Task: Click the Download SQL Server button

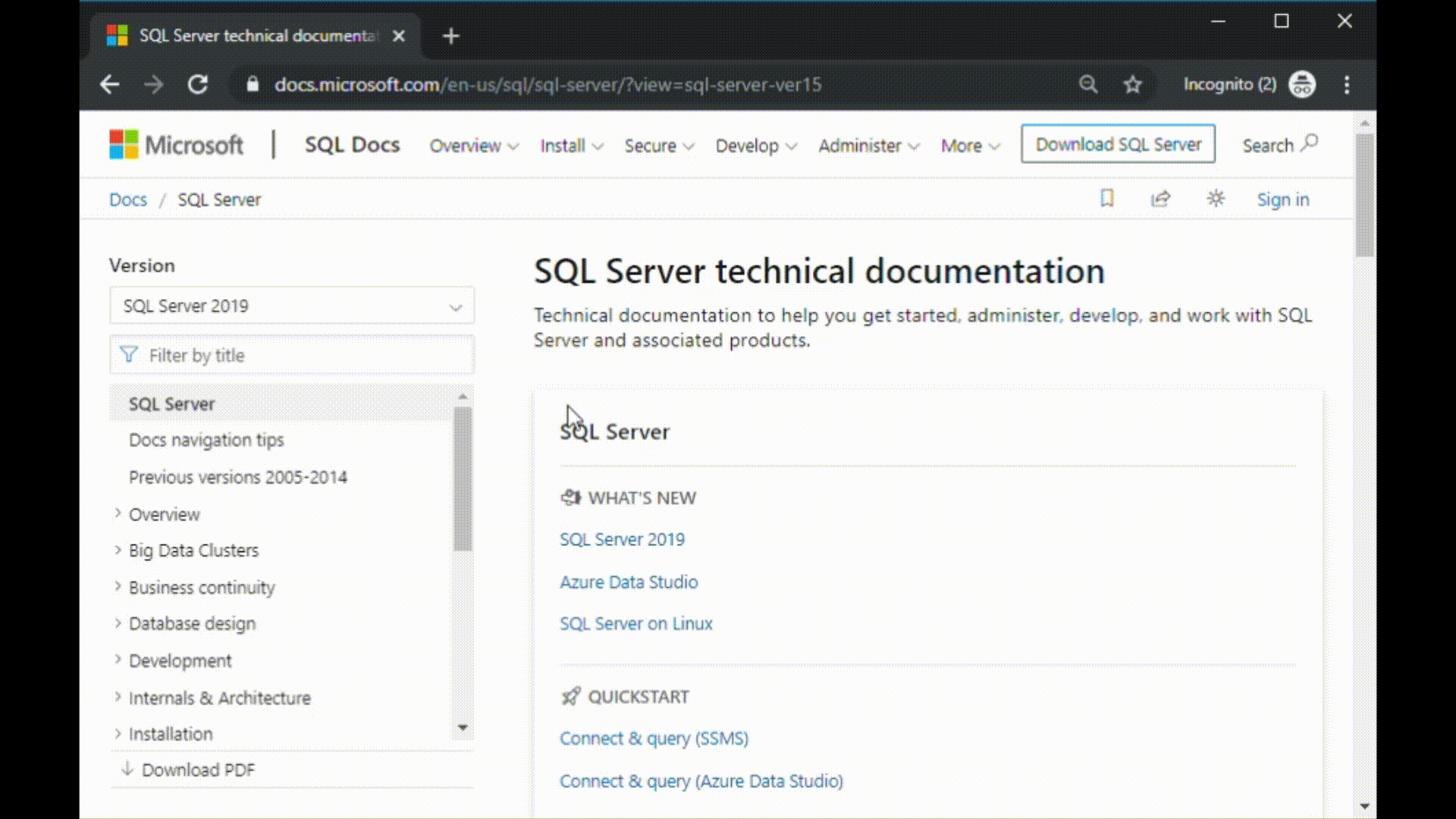Action: click(1119, 144)
